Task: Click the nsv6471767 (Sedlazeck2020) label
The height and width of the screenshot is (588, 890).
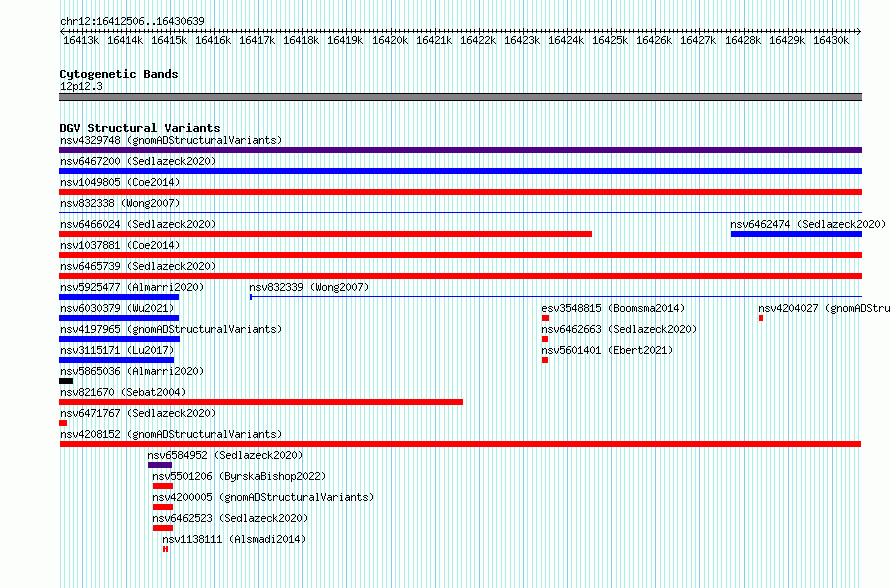Action: (x=138, y=413)
